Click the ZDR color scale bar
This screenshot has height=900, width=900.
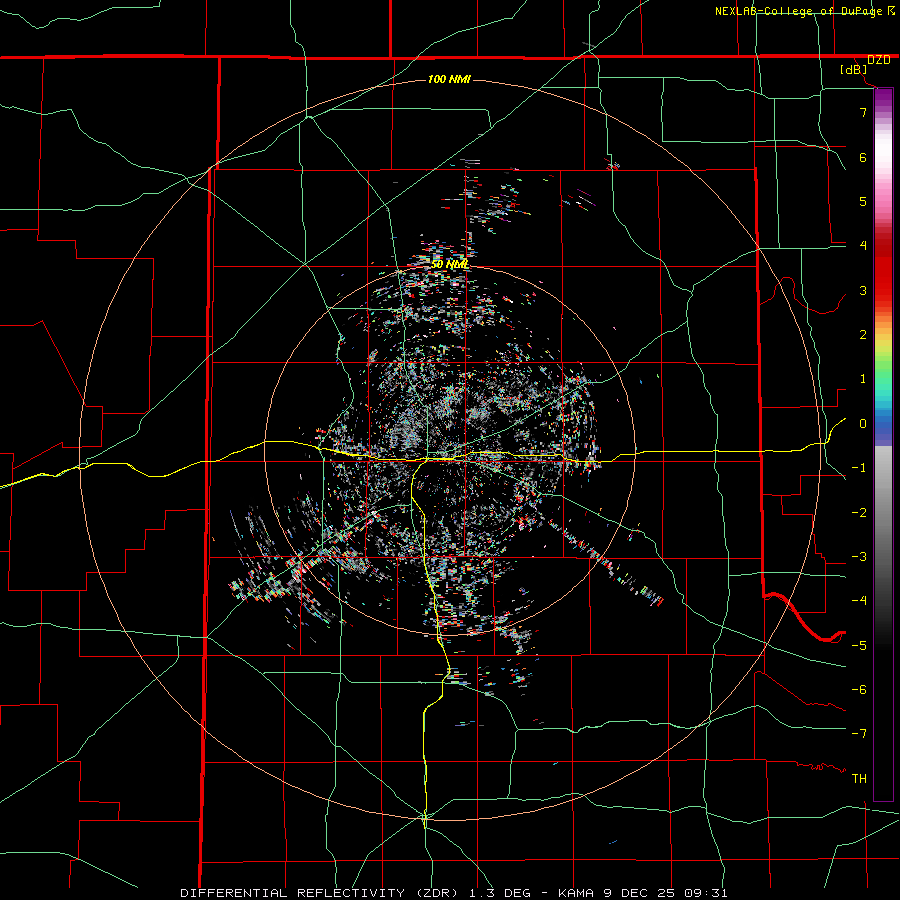click(883, 444)
